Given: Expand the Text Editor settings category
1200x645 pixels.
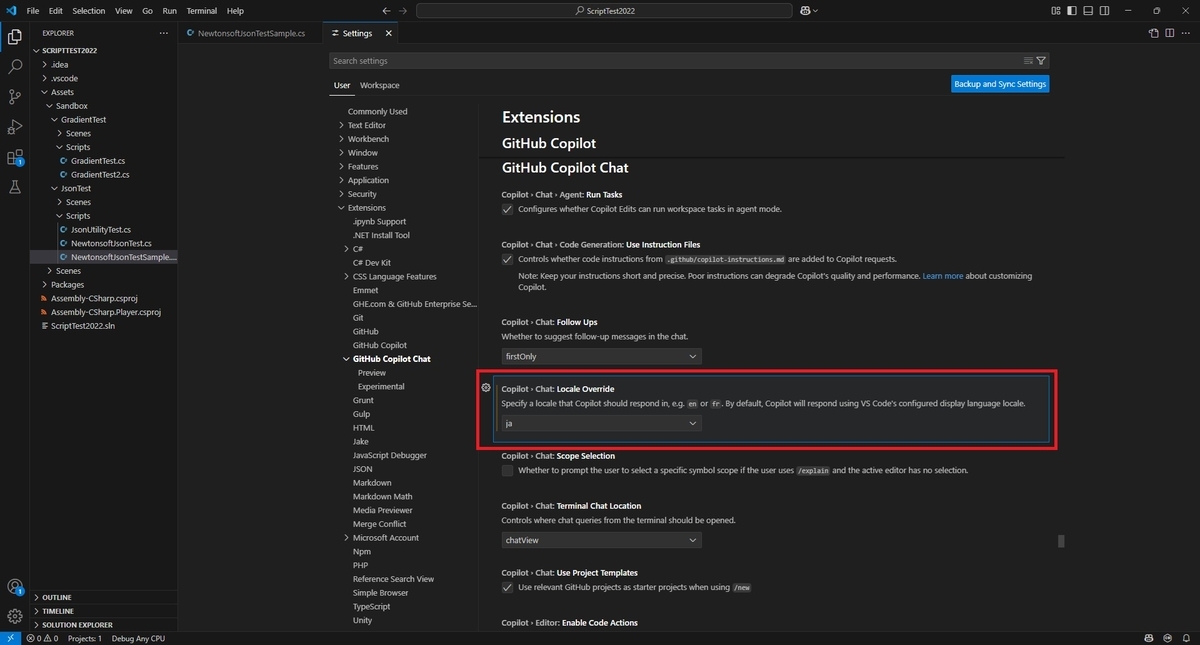Looking at the screenshot, I should click(x=366, y=125).
